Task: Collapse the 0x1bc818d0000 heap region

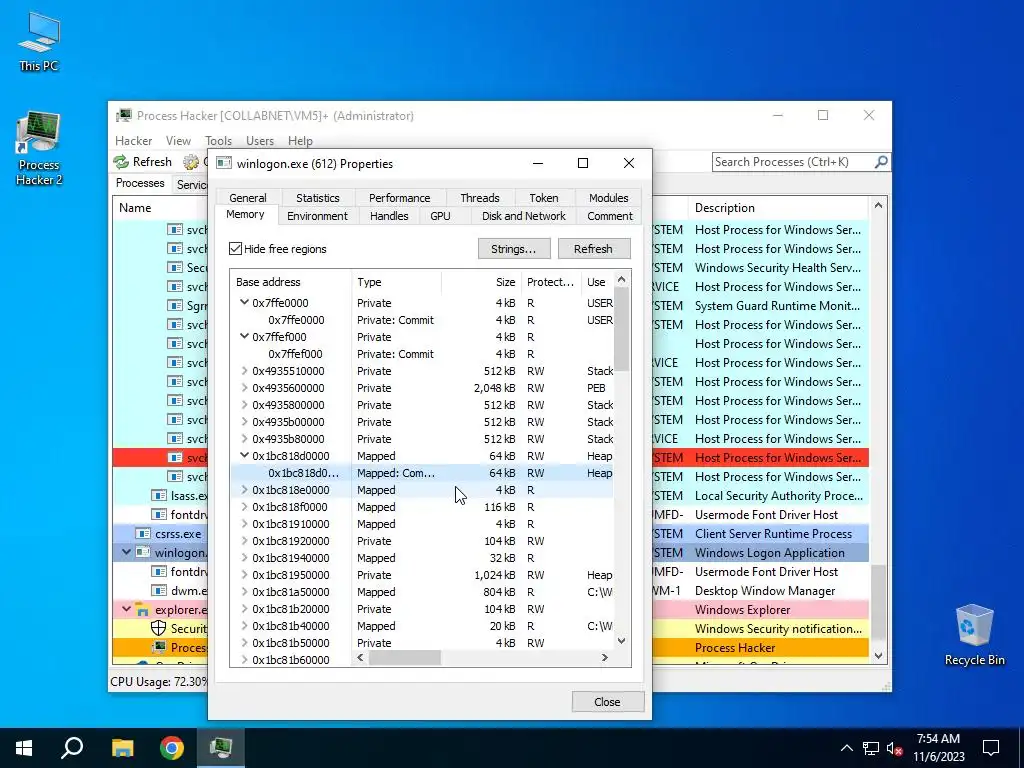Action: (244, 455)
